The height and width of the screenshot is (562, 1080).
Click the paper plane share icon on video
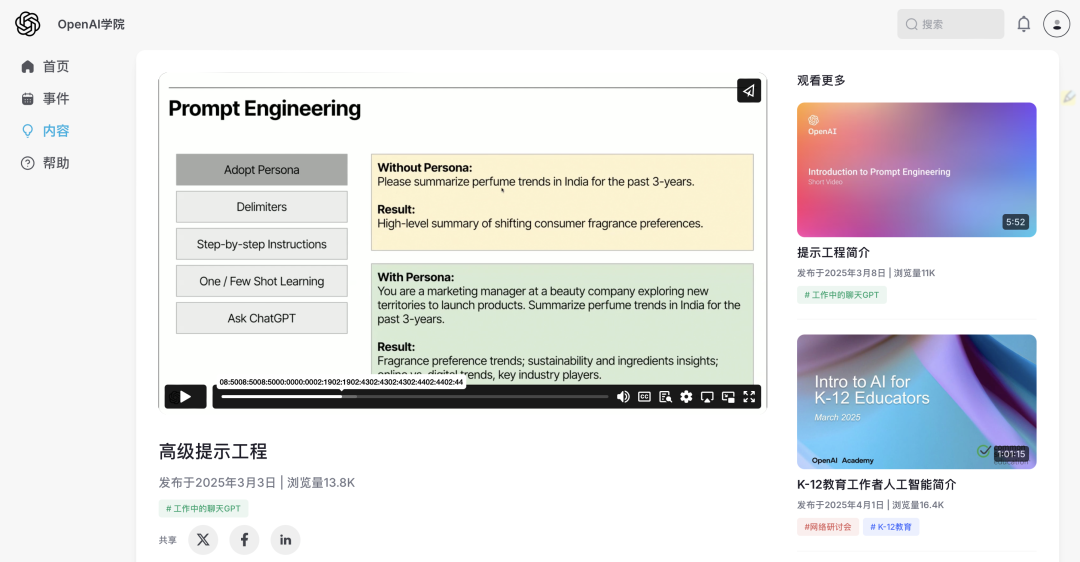[749, 91]
